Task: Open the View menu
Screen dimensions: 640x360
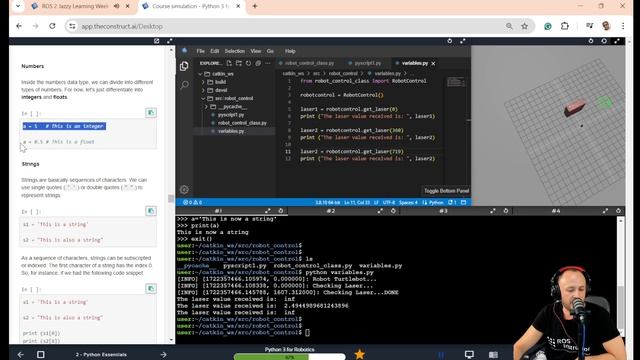Action: 256,51
